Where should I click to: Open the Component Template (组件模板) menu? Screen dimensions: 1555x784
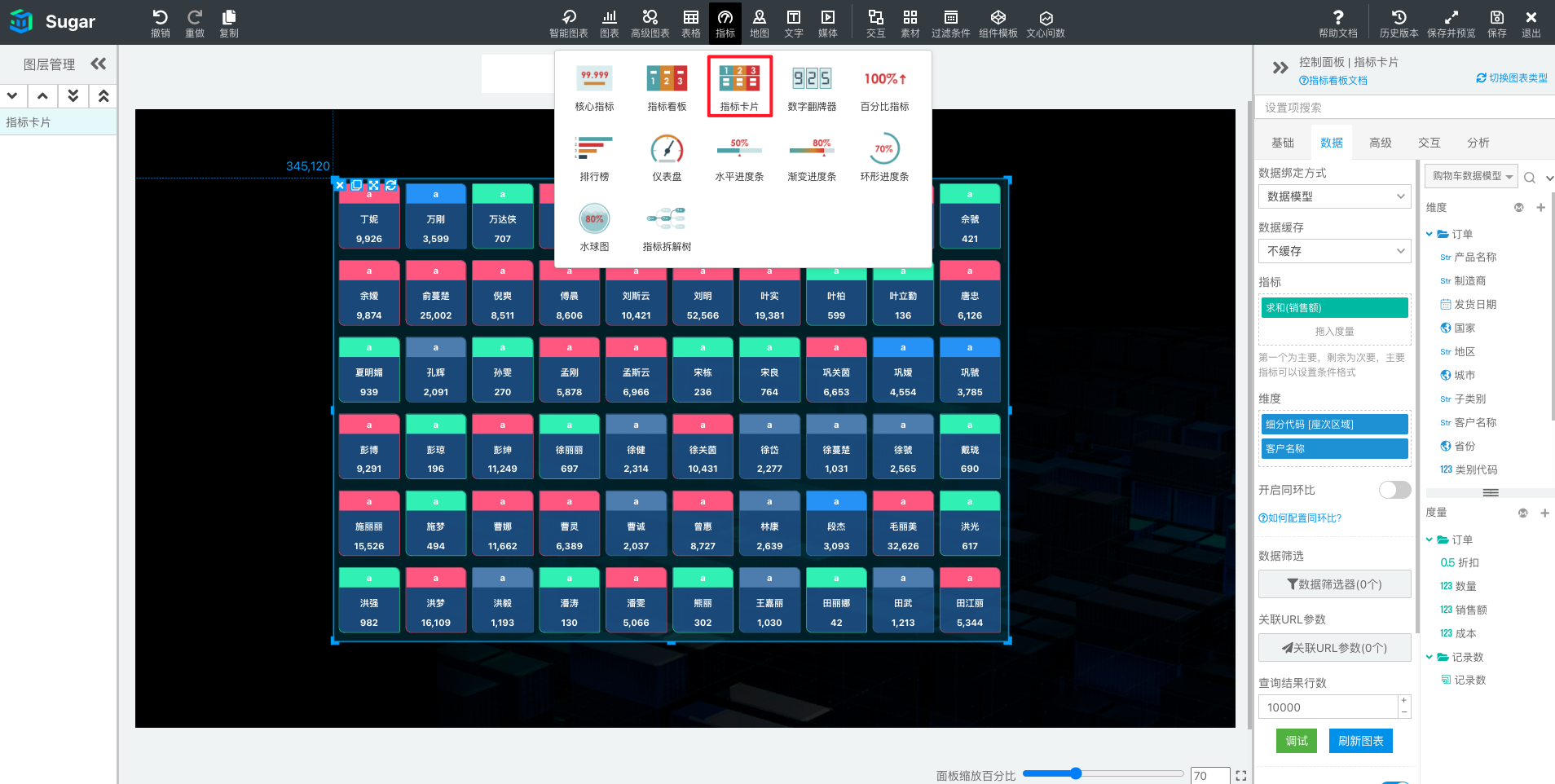point(998,23)
